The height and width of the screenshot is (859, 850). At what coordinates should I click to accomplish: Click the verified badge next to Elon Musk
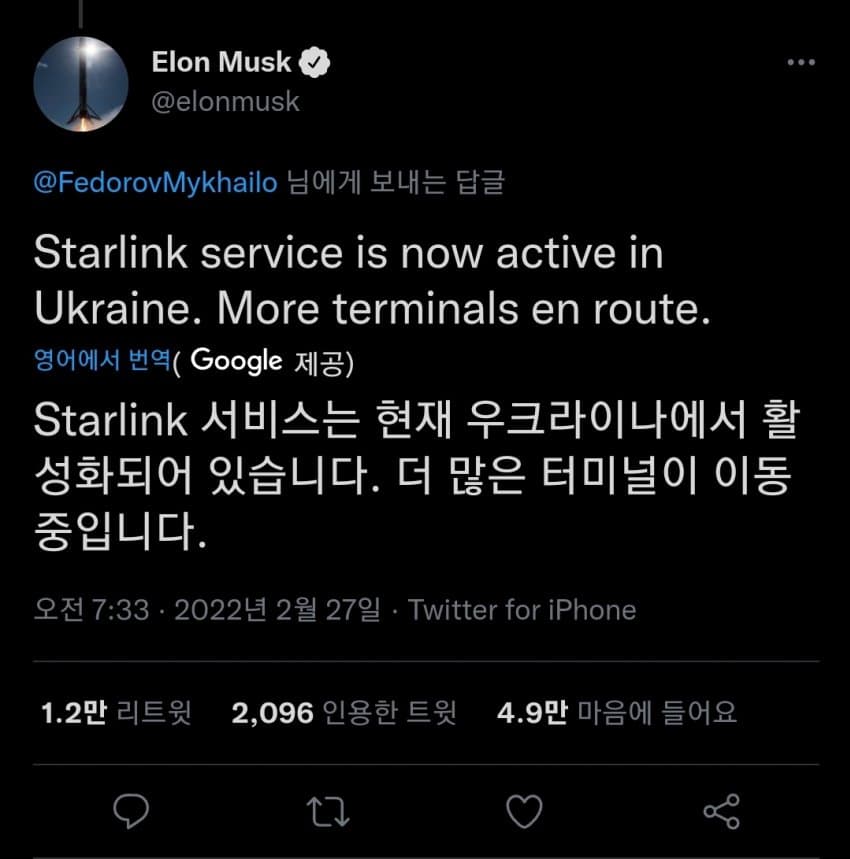point(316,63)
